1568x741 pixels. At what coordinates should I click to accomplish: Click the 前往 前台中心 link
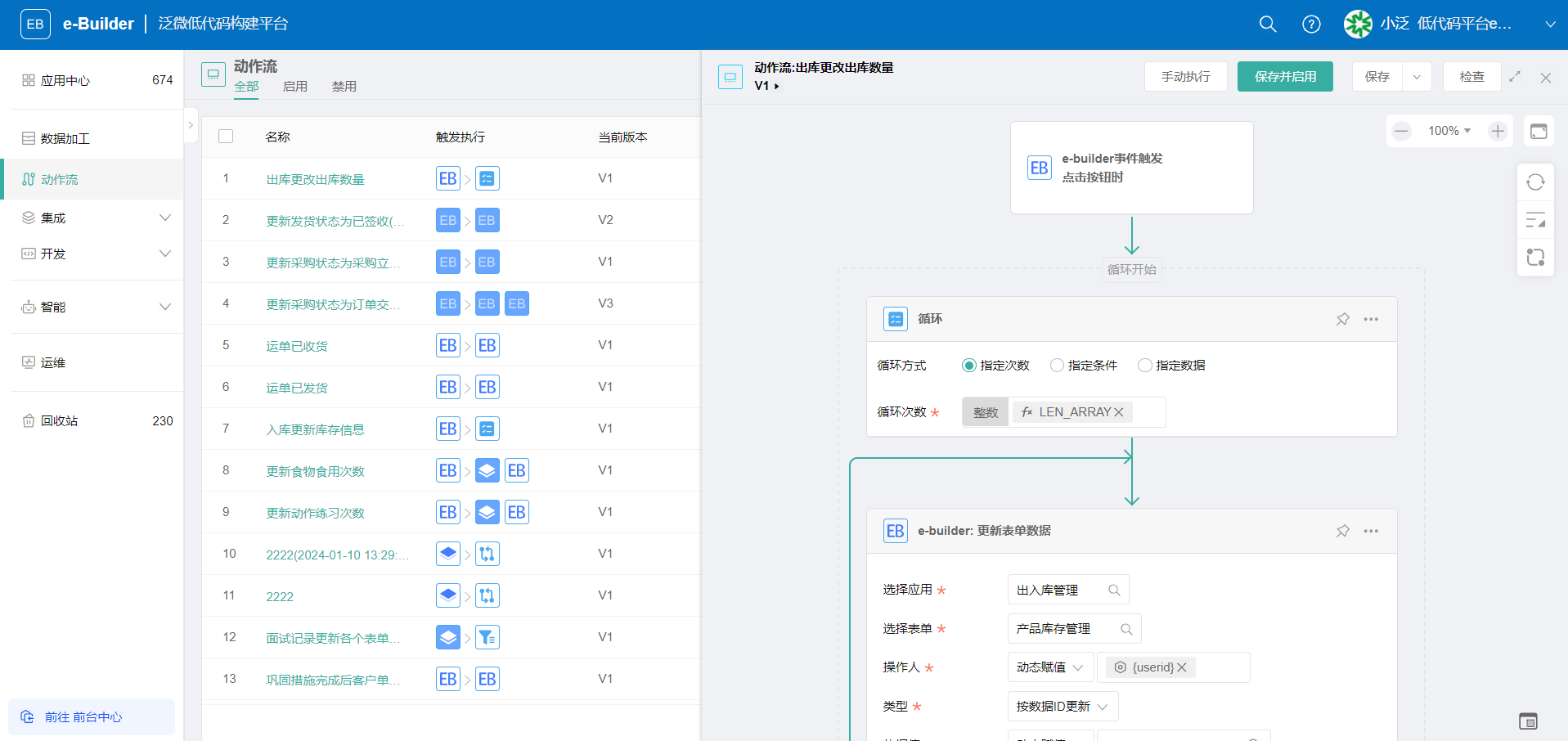(92, 717)
